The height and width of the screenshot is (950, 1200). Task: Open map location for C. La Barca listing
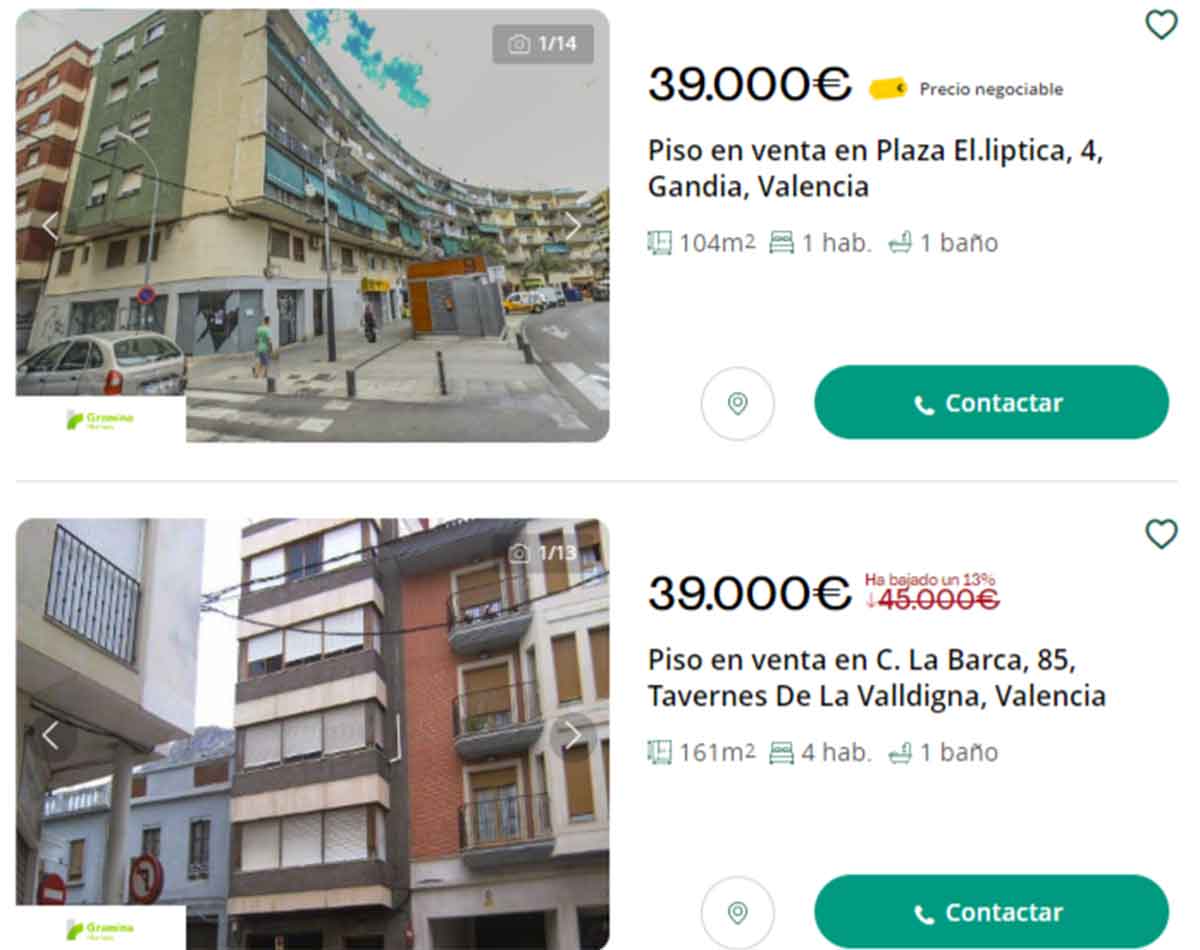[x=738, y=913]
